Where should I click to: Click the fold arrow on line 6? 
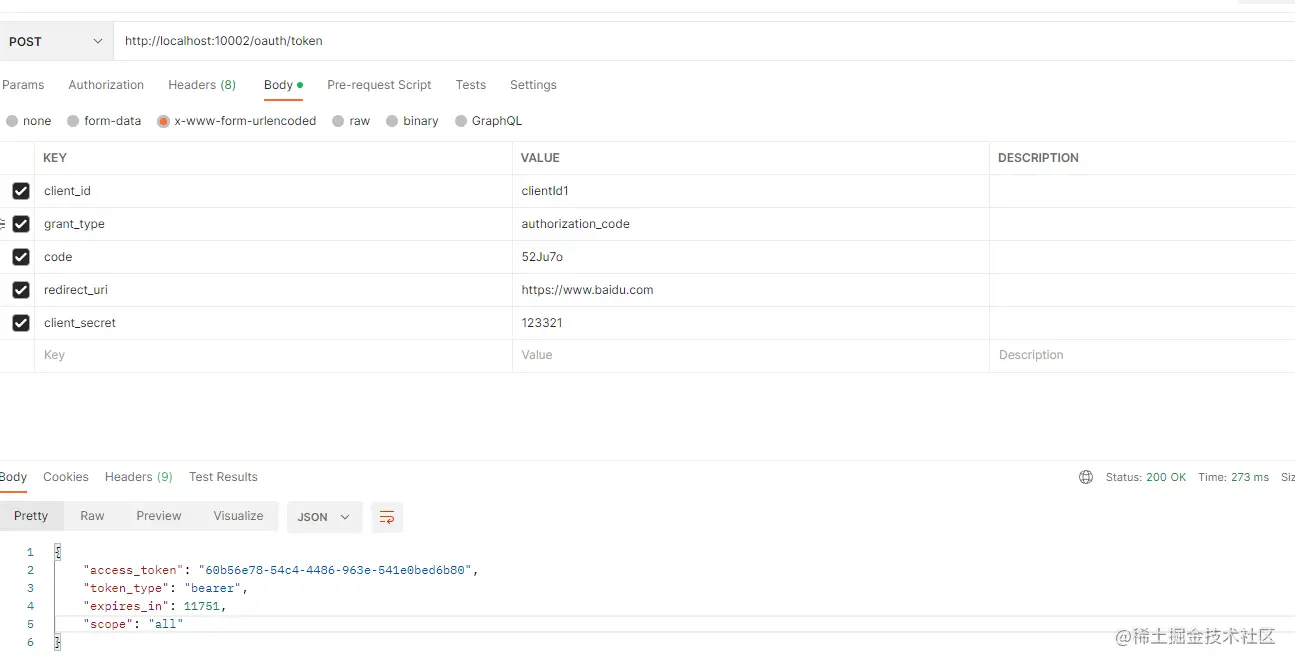(x=57, y=642)
